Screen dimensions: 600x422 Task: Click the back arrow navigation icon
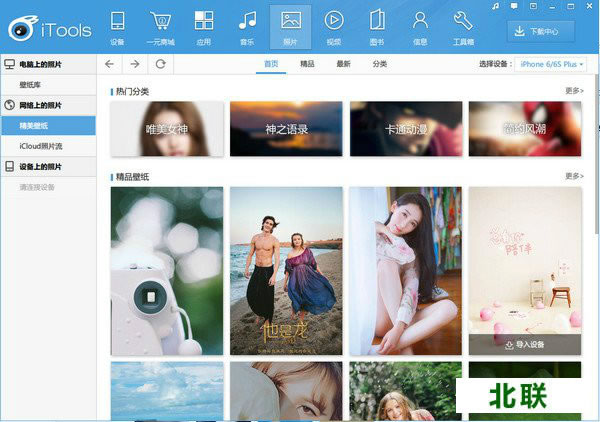tap(110, 64)
